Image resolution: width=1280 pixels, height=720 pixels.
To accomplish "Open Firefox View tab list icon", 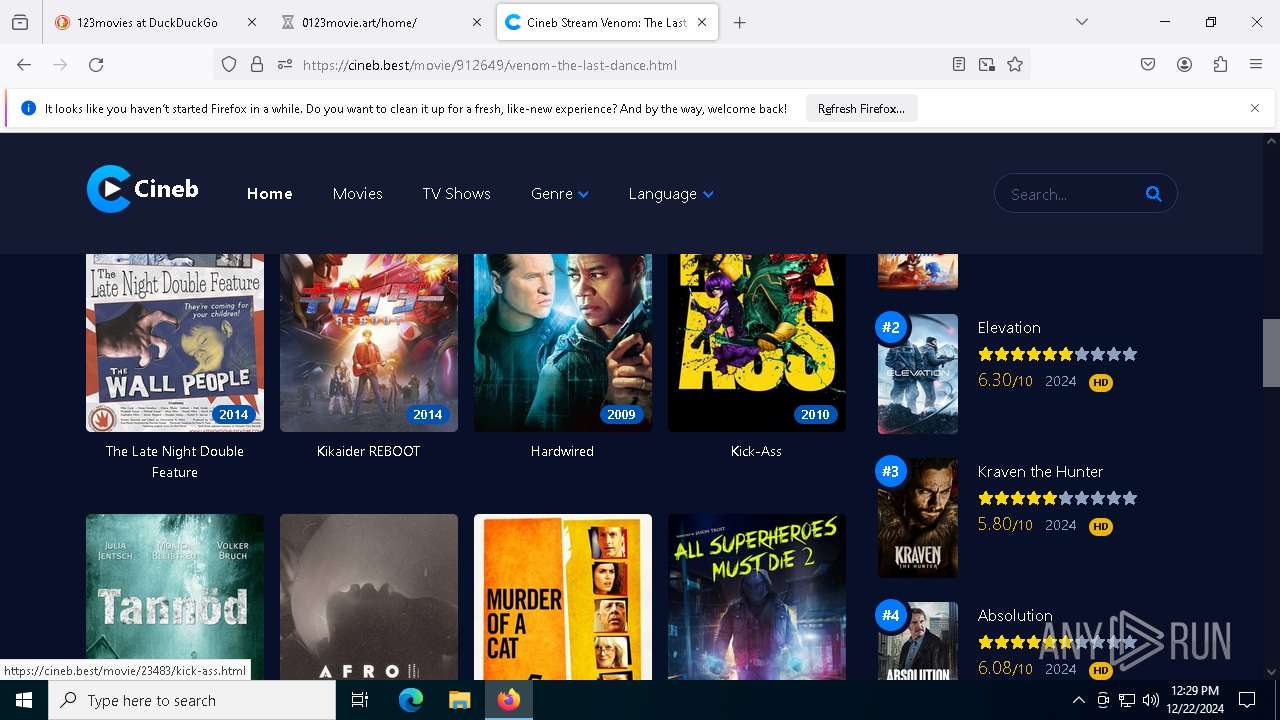I will [20, 22].
